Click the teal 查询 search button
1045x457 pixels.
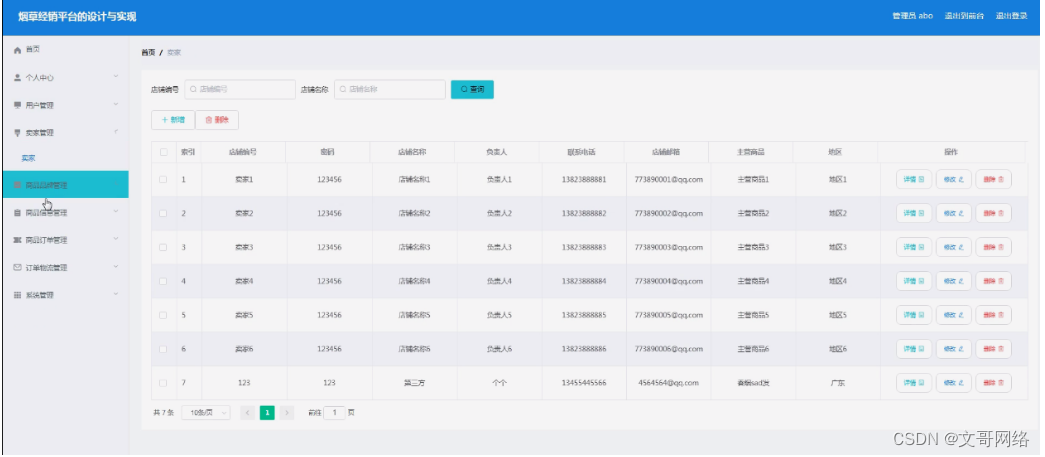[472, 89]
